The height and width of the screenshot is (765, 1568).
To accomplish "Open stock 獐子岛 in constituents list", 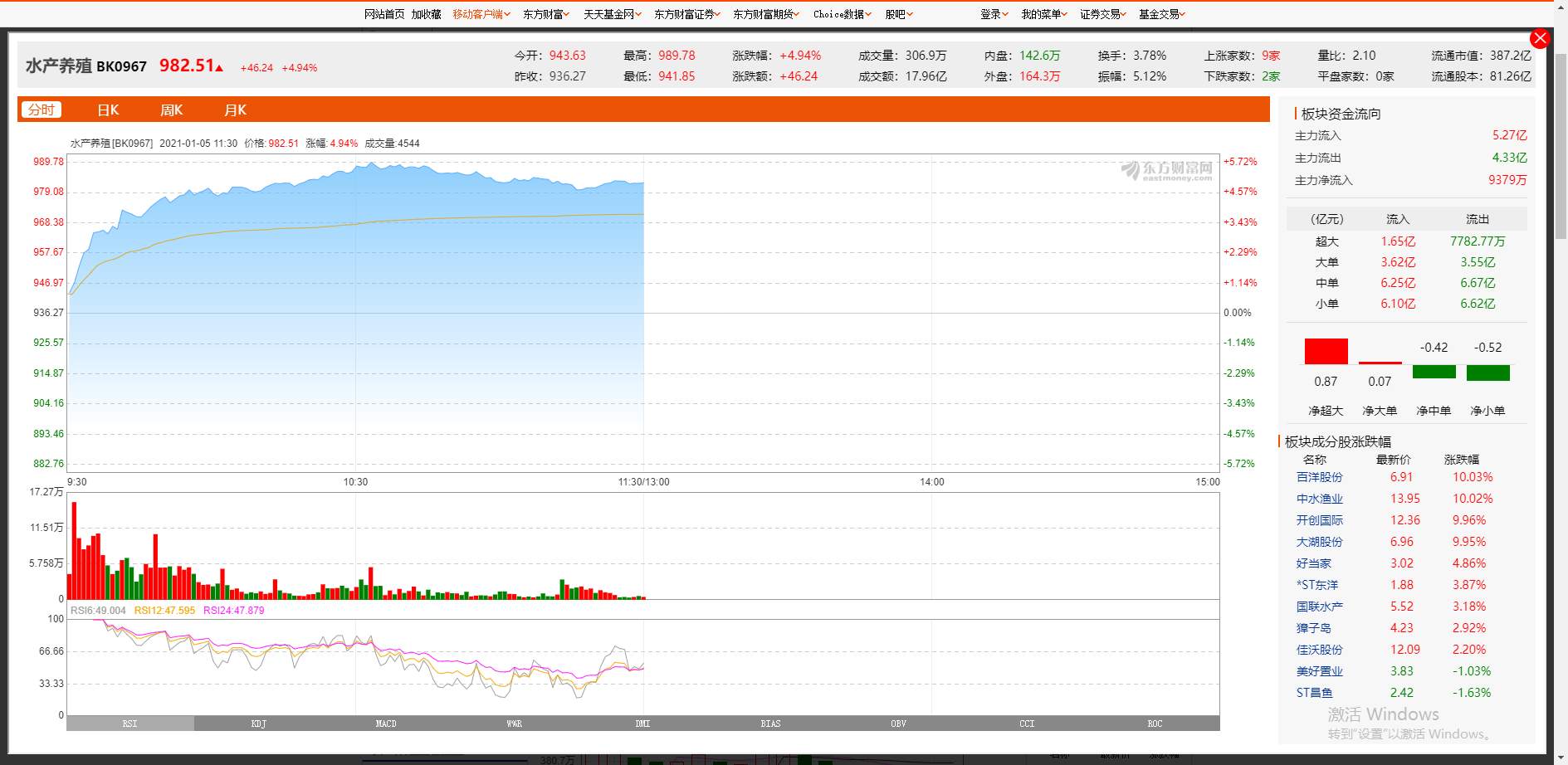I will point(1313,628).
